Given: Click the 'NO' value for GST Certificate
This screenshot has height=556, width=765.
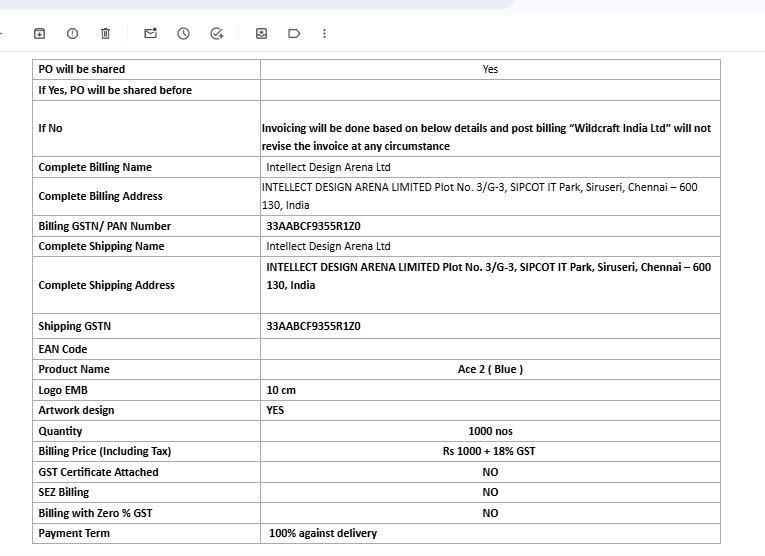Looking at the screenshot, I should (x=490, y=472).
